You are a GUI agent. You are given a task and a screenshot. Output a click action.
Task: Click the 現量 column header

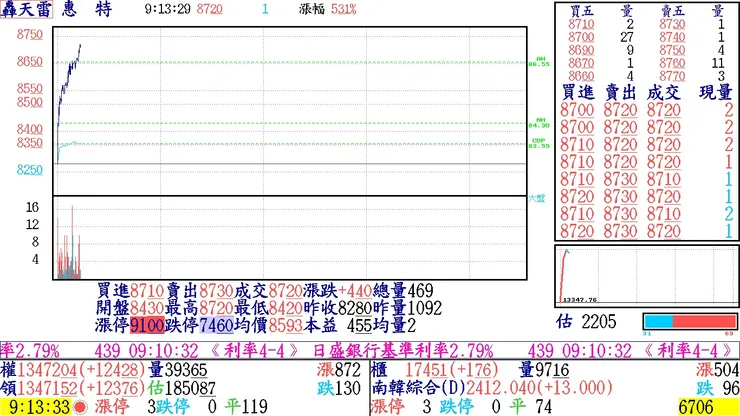point(716,92)
